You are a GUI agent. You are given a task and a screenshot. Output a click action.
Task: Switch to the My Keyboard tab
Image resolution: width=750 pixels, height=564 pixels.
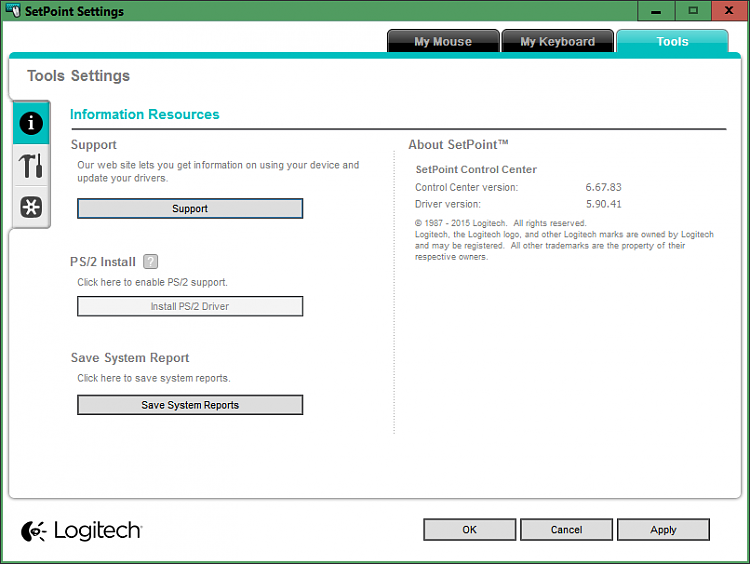click(557, 41)
